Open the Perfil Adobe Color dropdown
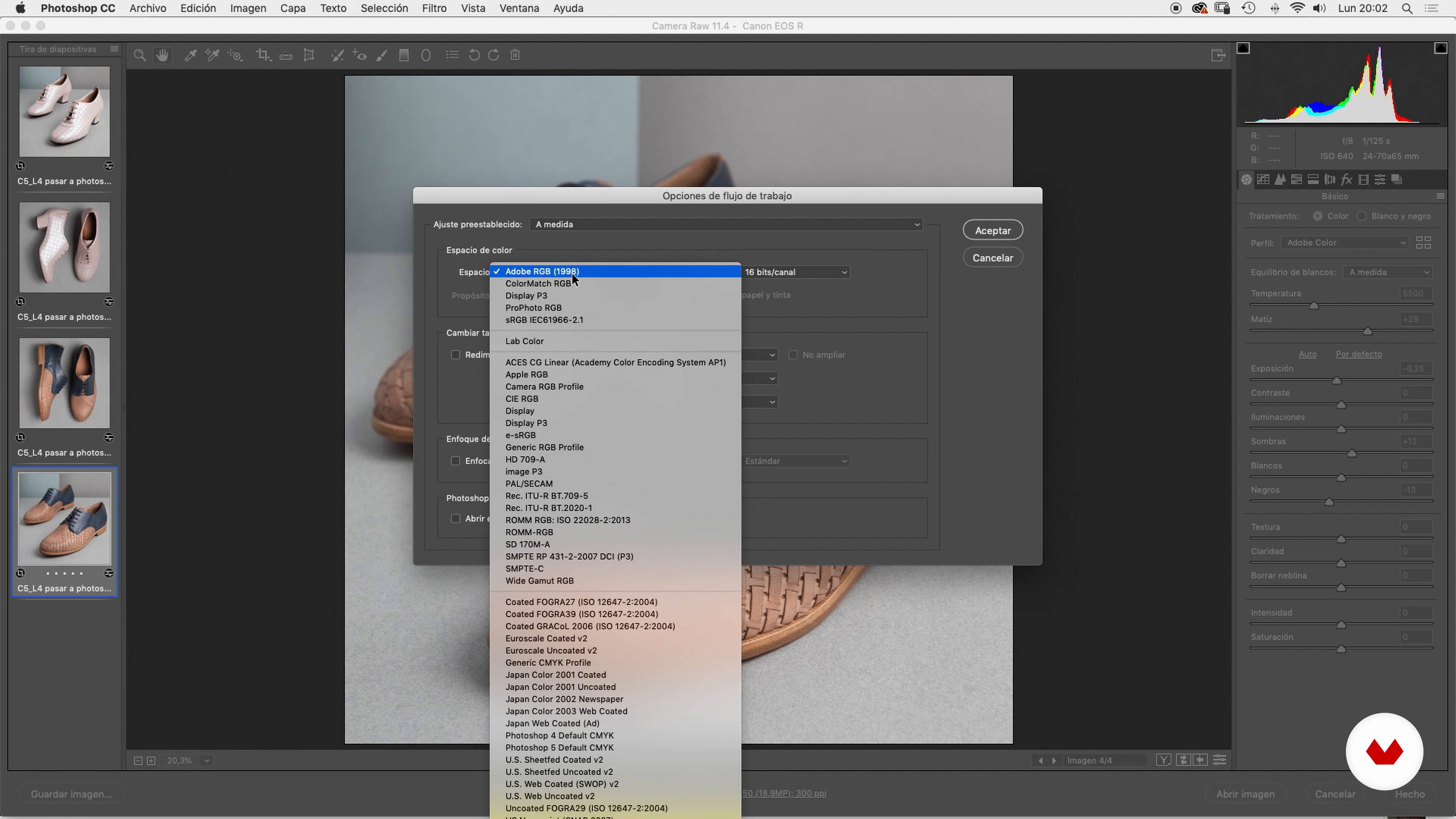Image resolution: width=1456 pixels, height=819 pixels. click(x=1345, y=243)
